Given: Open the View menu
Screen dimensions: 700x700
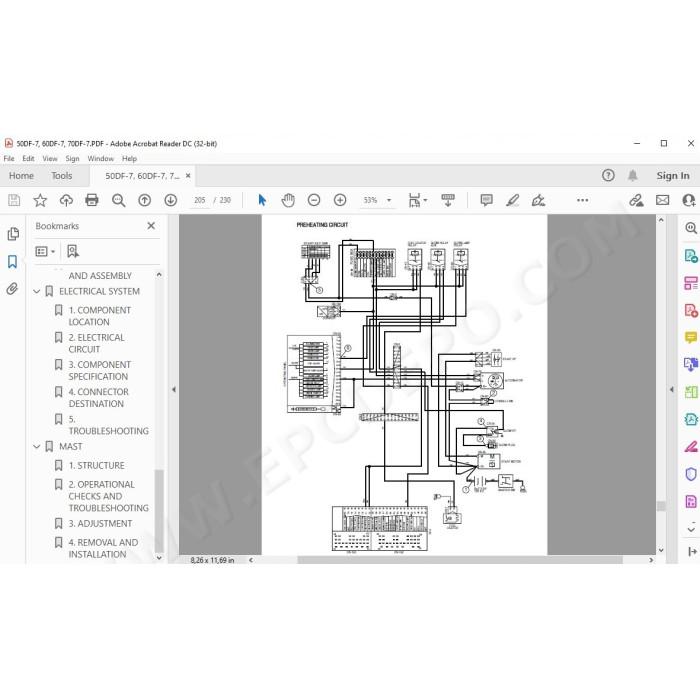Looking at the screenshot, I should coord(50,158).
